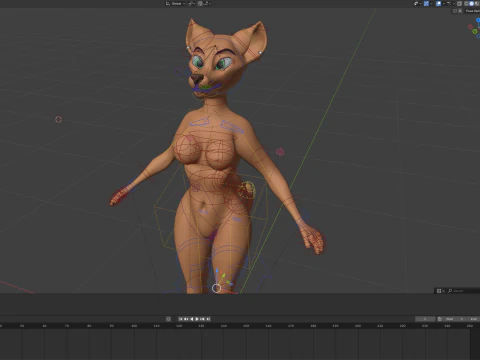The image size is (480, 360).
Task: Click the 3D cursor at the character's feet
Action: click(x=216, y=288)
